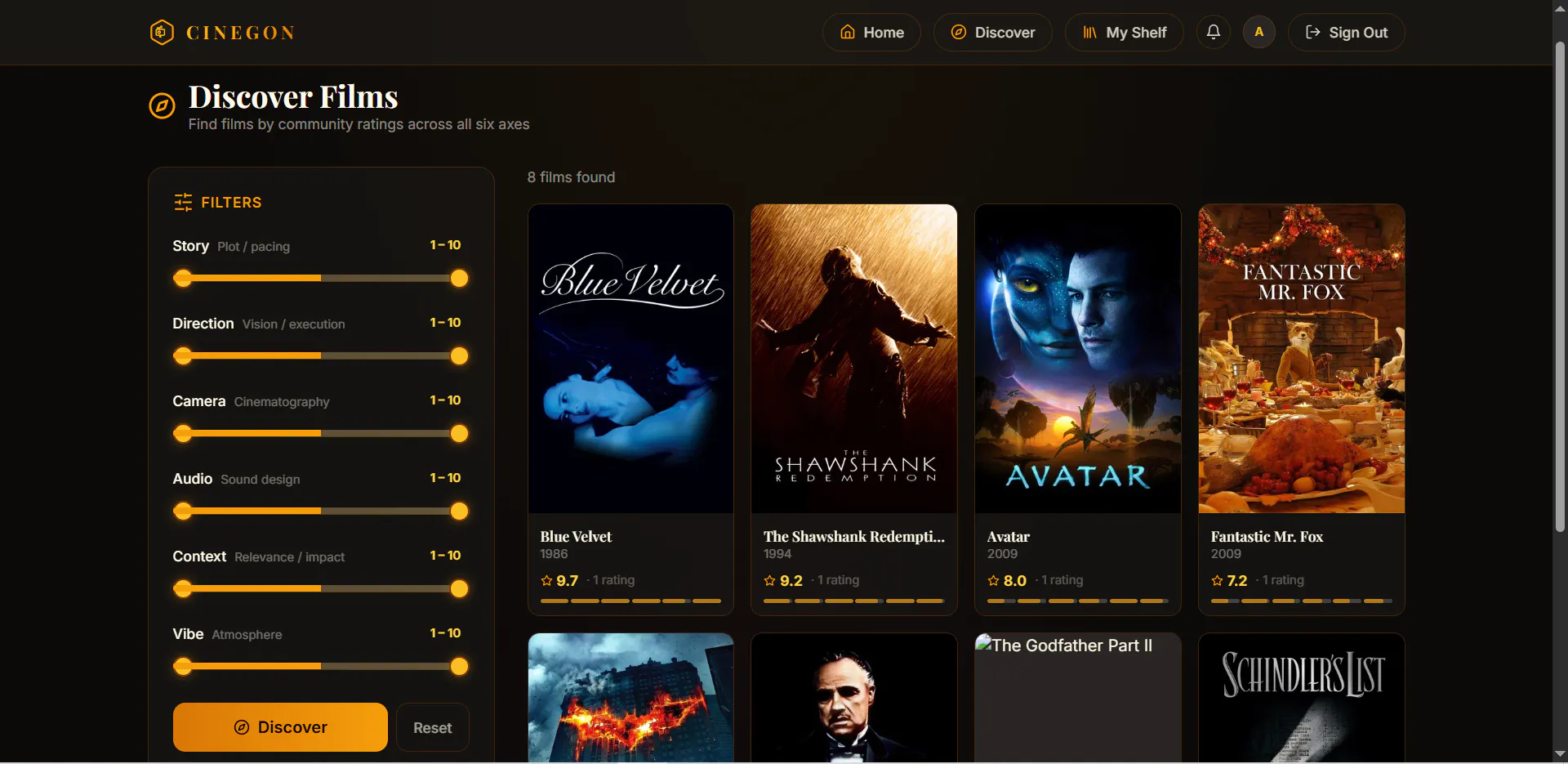Screen dimensions: 1568x764
Task: Click the Camera slider minimum handle
Action: 183,434
